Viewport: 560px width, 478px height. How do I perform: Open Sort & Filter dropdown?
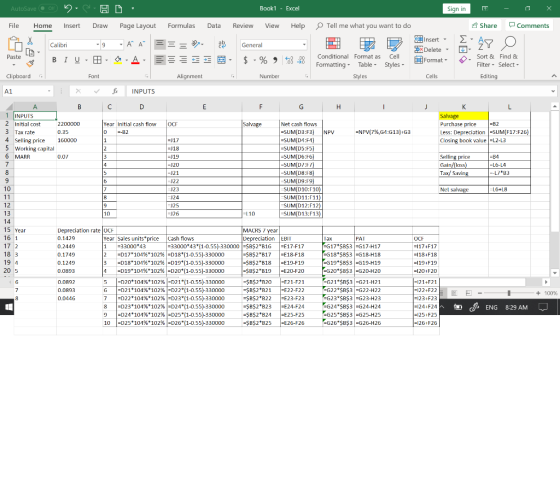pyautogui.click(x=485, y=52)
